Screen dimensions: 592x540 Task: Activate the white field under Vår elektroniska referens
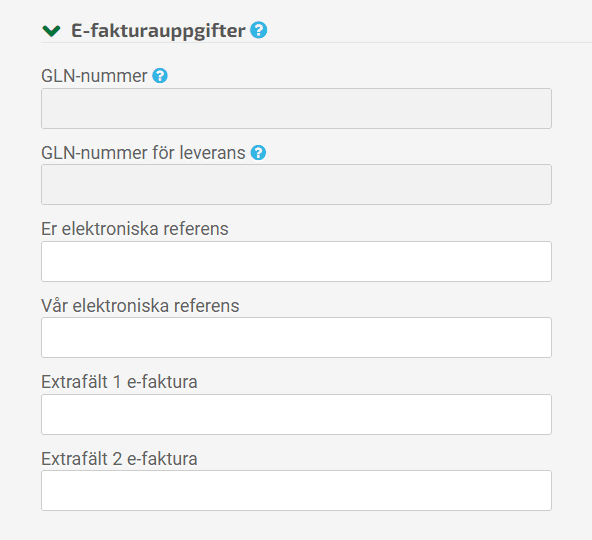(x=296, y=338)
